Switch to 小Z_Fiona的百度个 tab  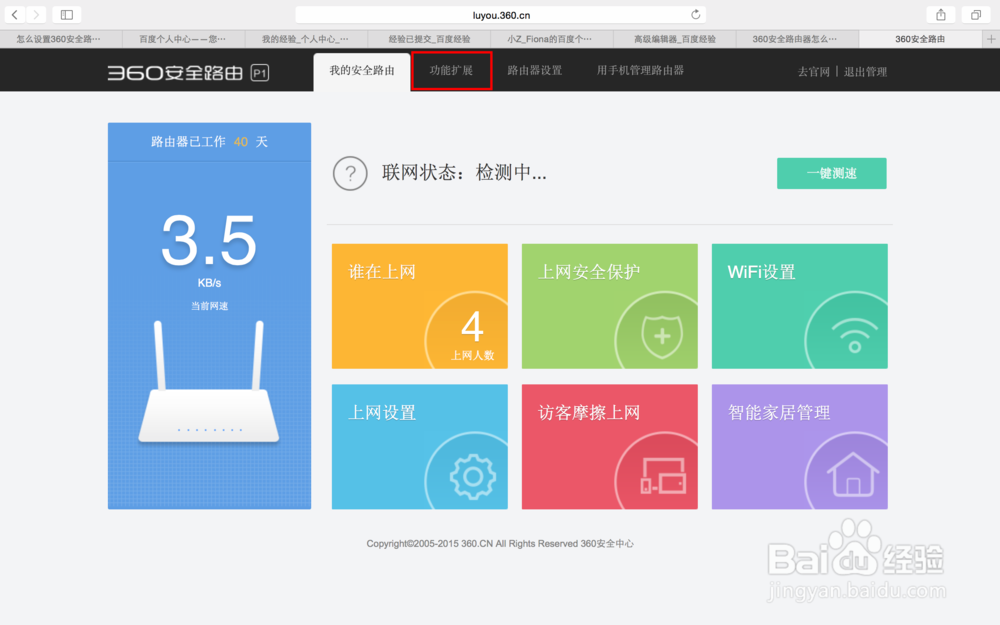point(552,39)
